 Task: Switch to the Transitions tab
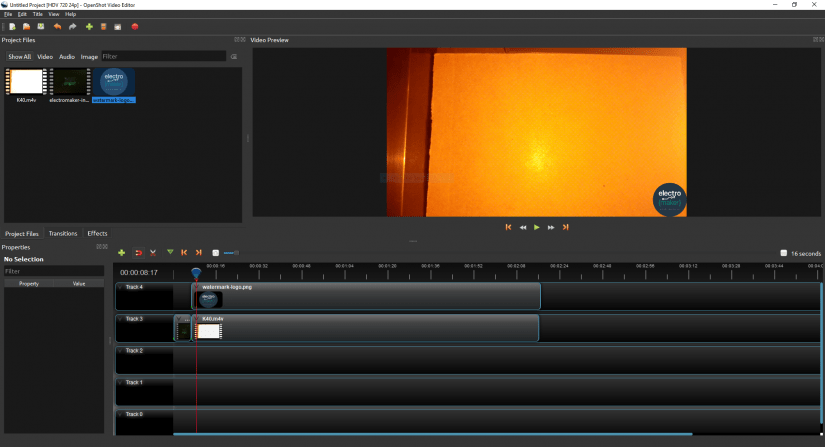point(63,233)
